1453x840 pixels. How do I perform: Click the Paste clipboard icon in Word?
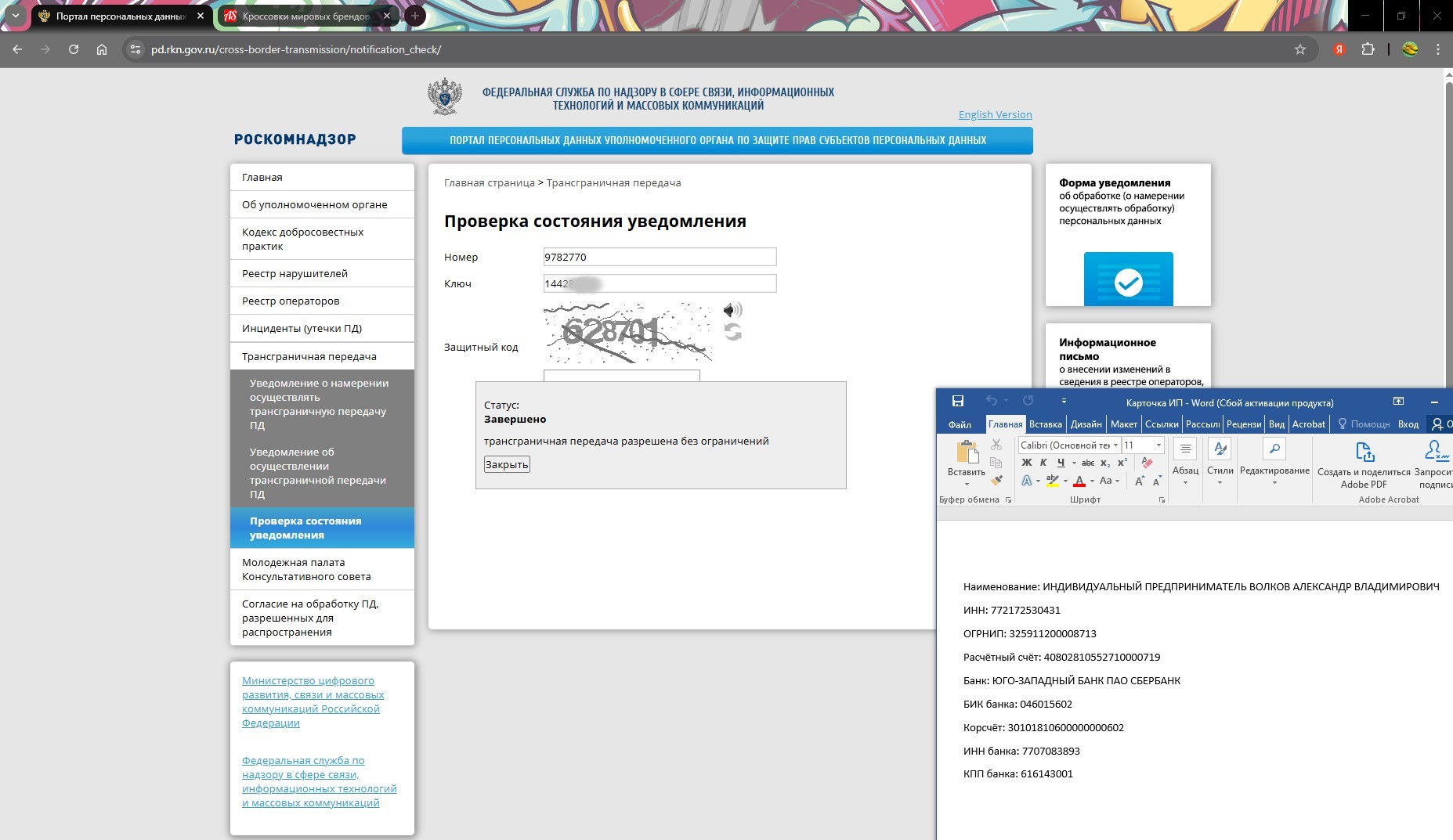point(967,452)
